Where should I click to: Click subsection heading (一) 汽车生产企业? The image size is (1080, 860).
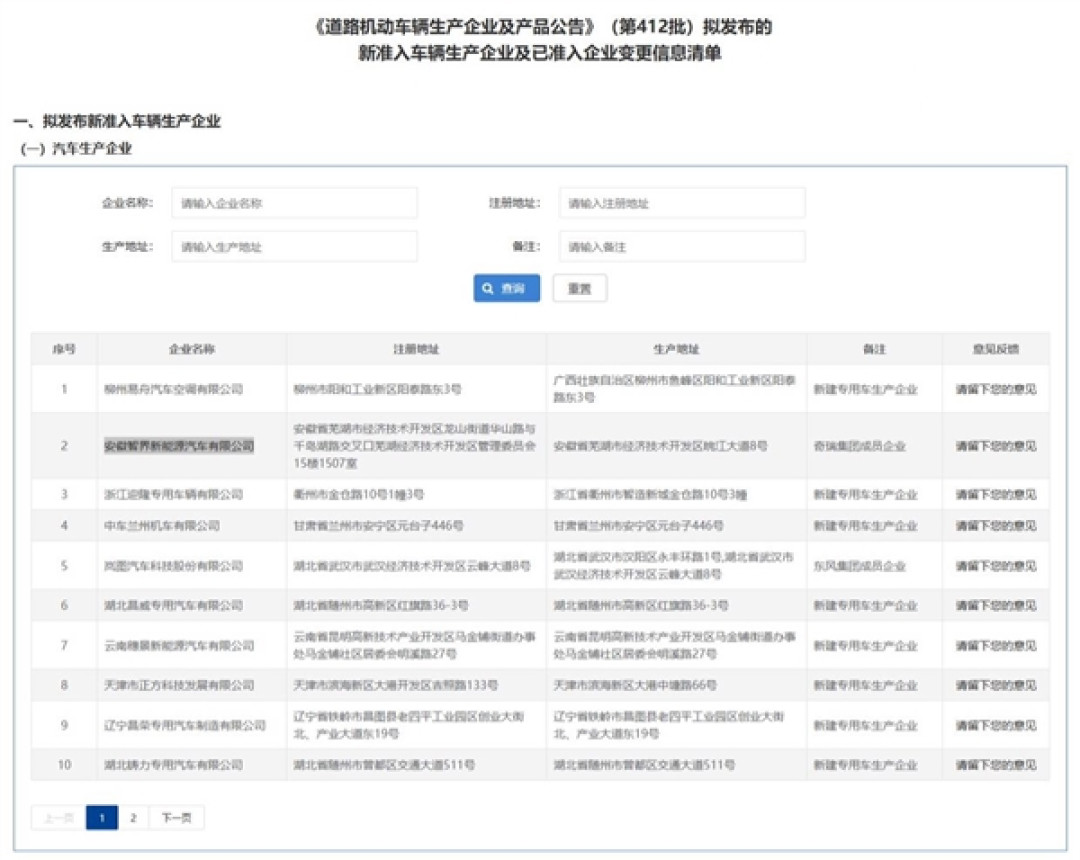click(76, 149)
